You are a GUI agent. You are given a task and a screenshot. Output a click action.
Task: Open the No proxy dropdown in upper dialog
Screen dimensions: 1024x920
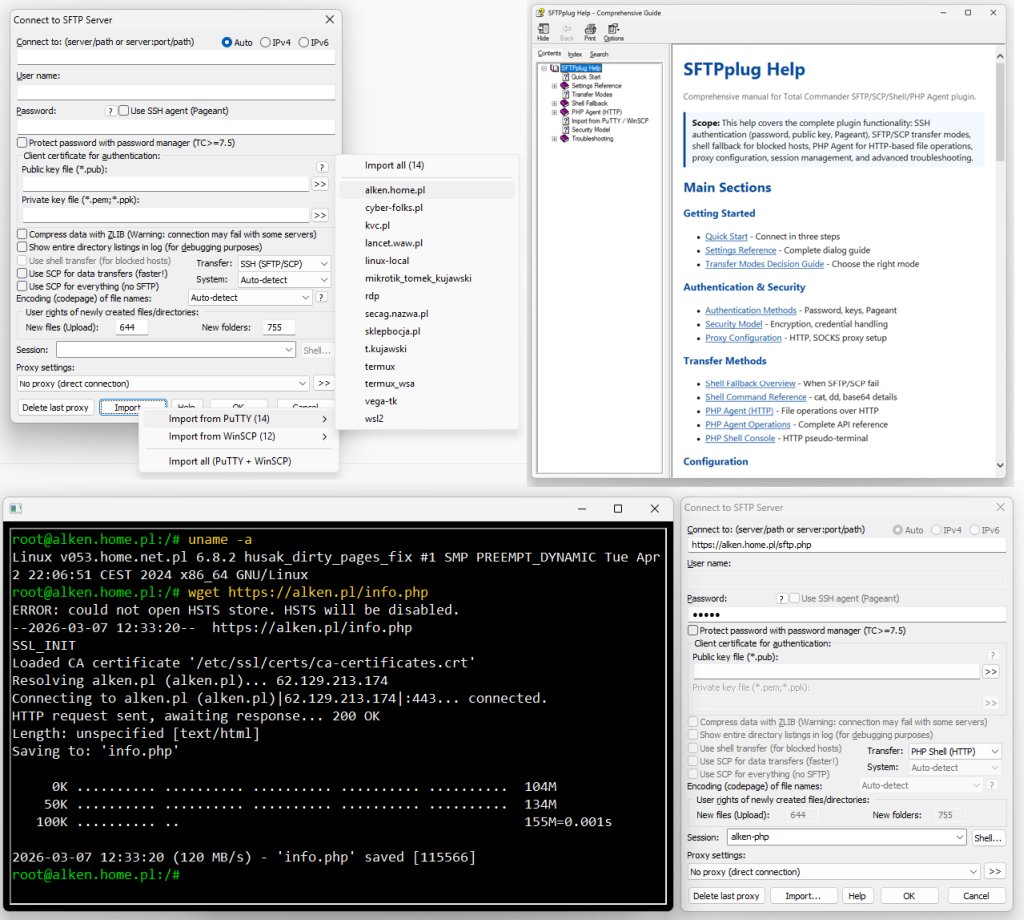163,383
